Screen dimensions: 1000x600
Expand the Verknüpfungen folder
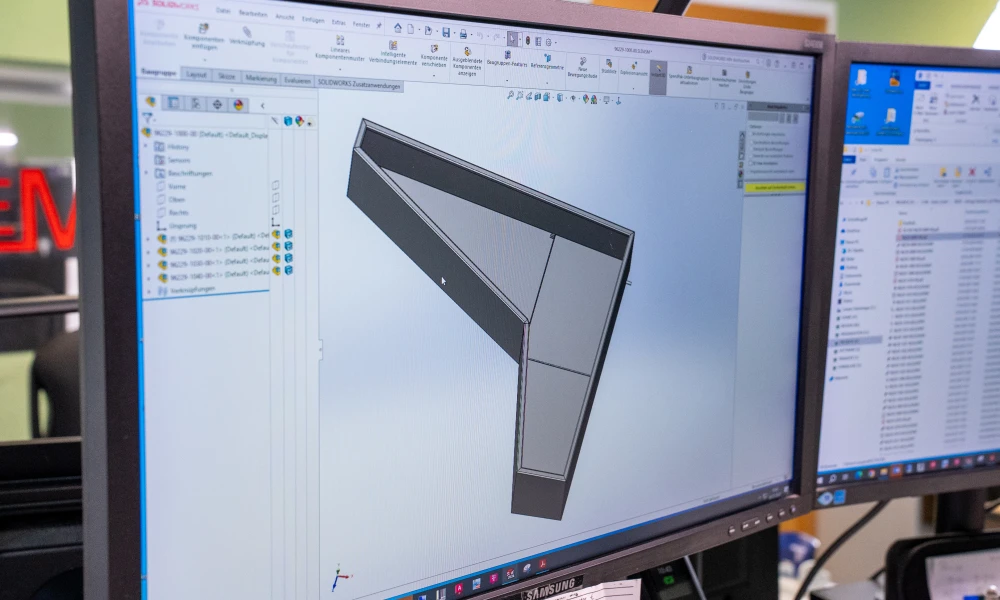click(x=149, y=291)
